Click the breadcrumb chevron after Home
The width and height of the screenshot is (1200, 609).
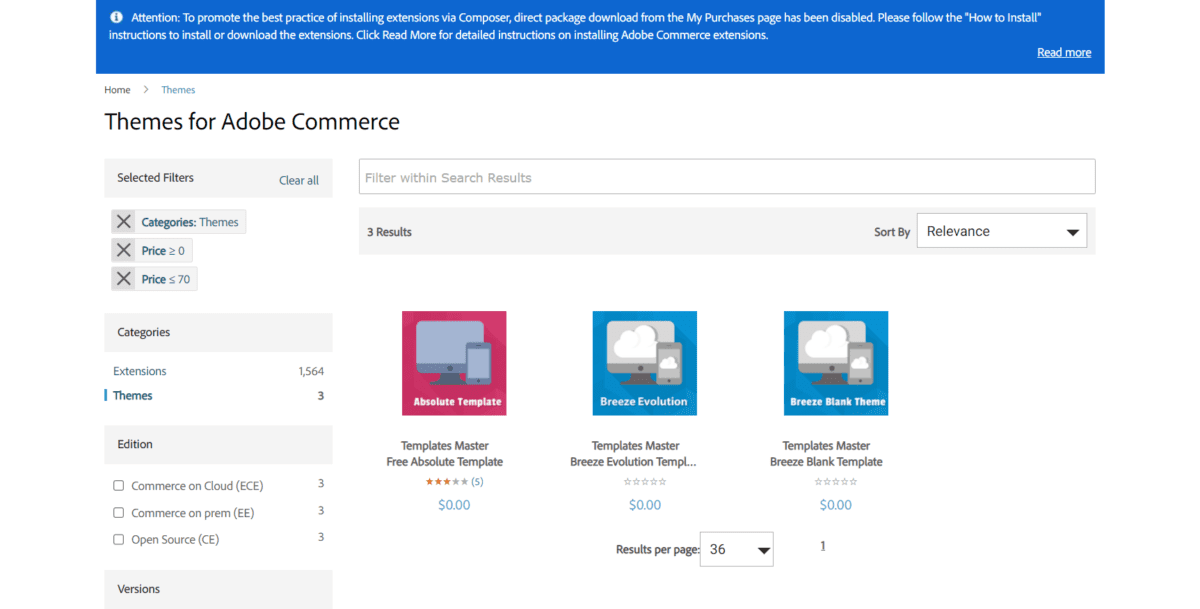click(x=146, y=90)
